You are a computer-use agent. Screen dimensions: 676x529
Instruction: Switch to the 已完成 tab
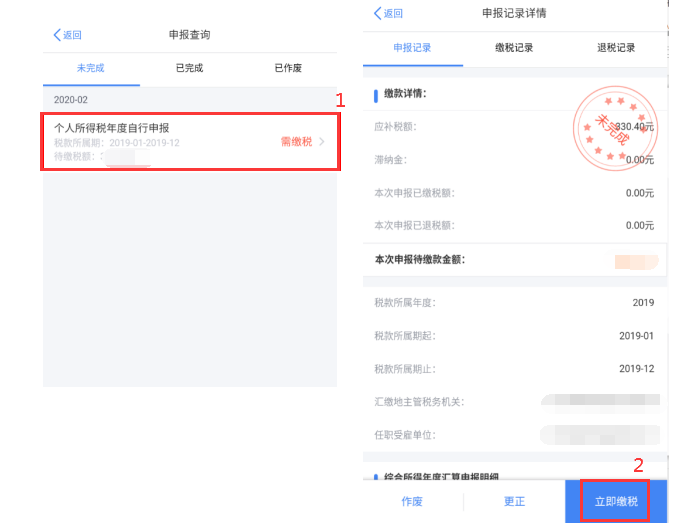[189, 68]
